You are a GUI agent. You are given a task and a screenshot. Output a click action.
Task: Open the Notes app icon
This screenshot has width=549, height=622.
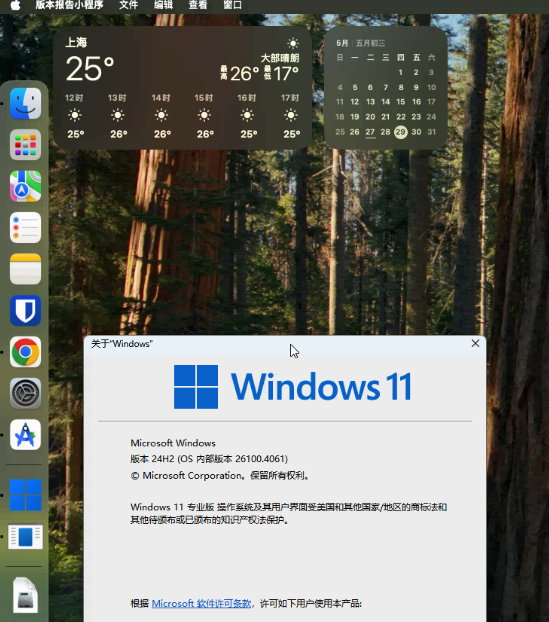pyautogui.click(x=25, y=269)
